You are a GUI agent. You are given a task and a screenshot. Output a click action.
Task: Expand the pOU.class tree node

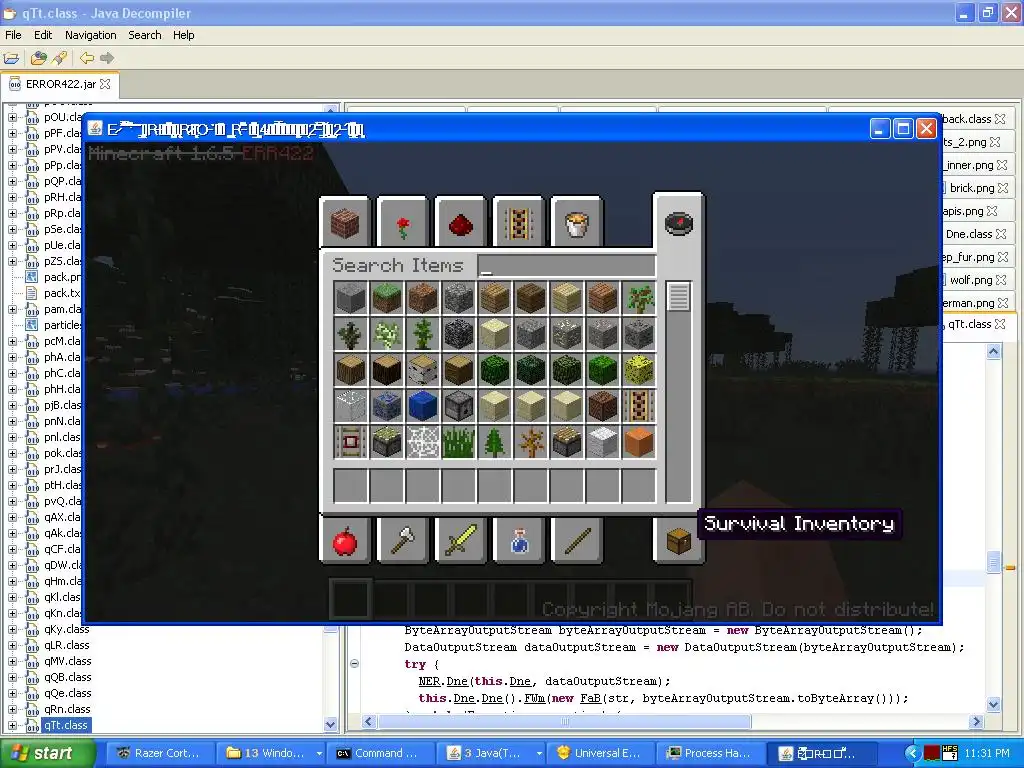point(12,118)
